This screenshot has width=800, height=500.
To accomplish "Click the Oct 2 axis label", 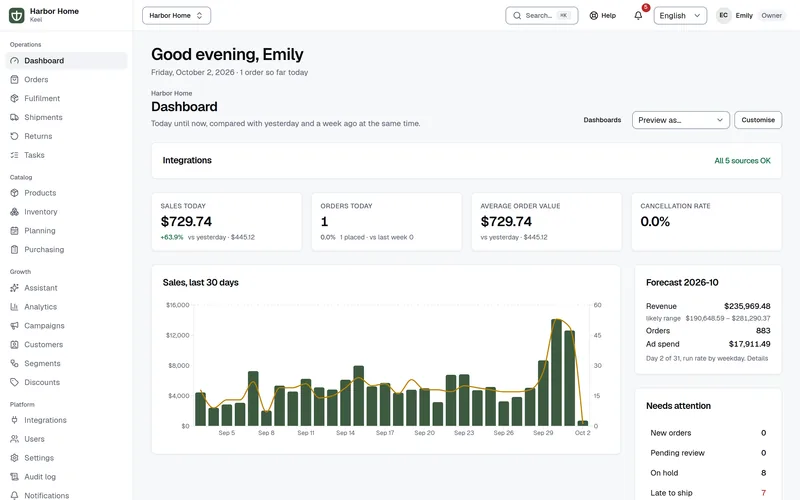I will (x=582, y=433).
